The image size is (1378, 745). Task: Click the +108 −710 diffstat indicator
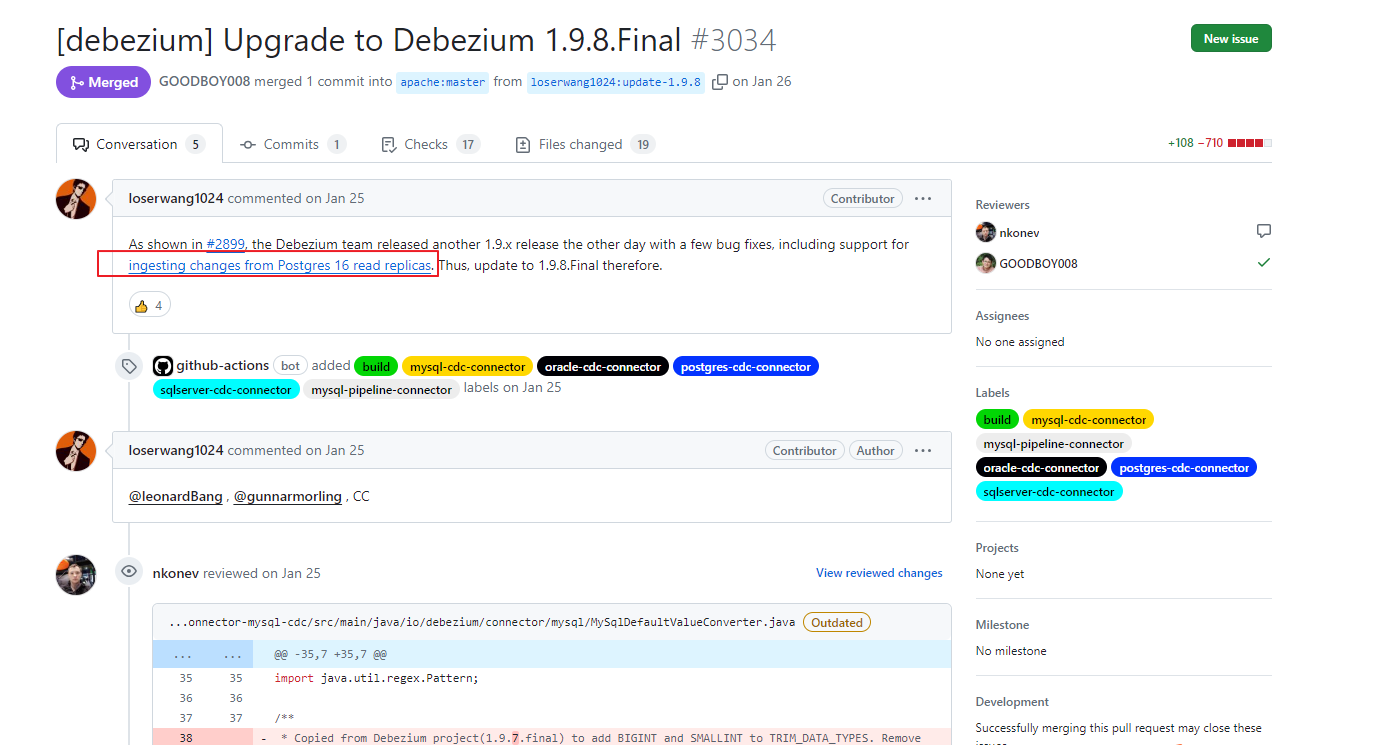pos(1219,143)
